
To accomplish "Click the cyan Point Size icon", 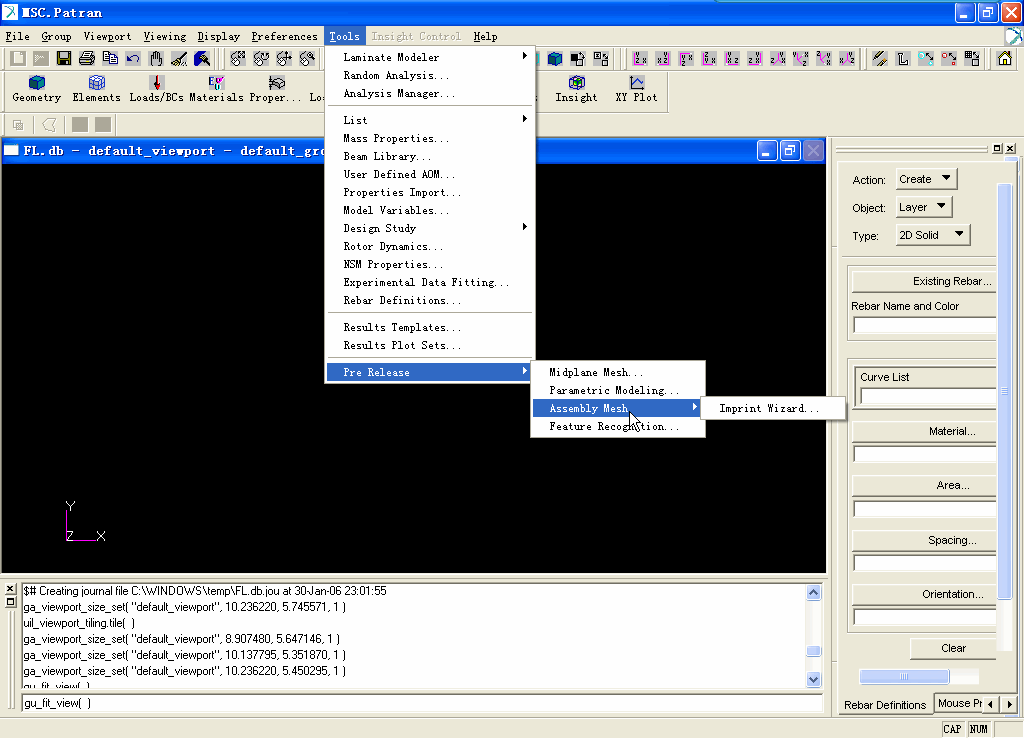I will (925, 59).
